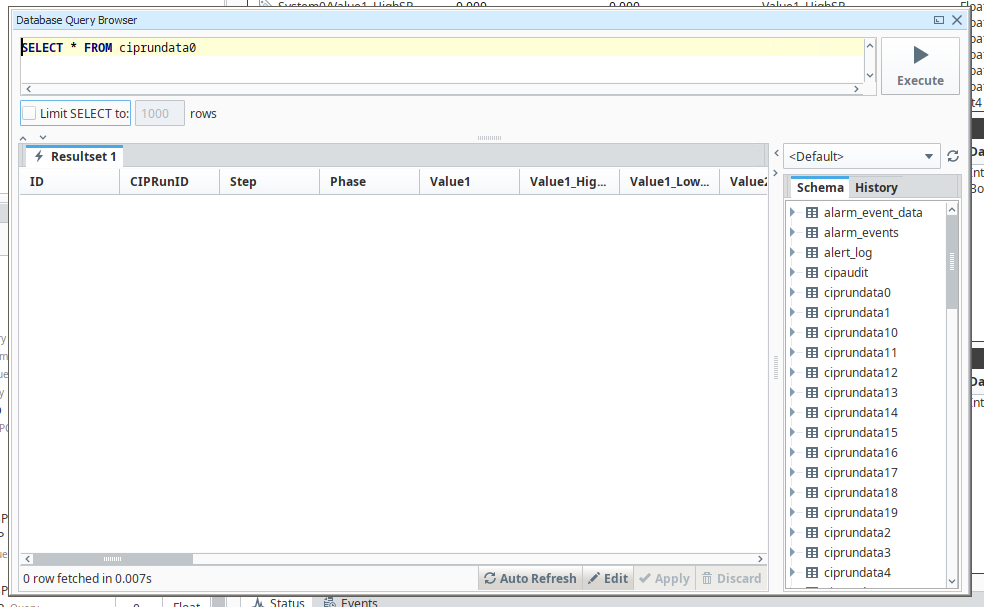Click the ciprundata14 table icon
Image resolution: width=984 pixels, height=607 pixels.
[811, 412]
